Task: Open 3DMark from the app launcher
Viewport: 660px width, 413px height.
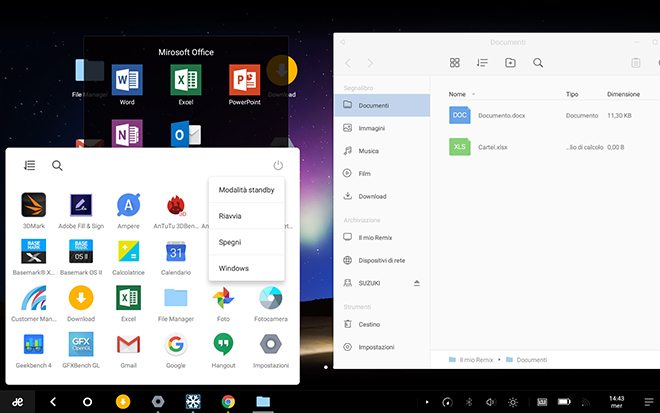Action: tap(33, 205)
